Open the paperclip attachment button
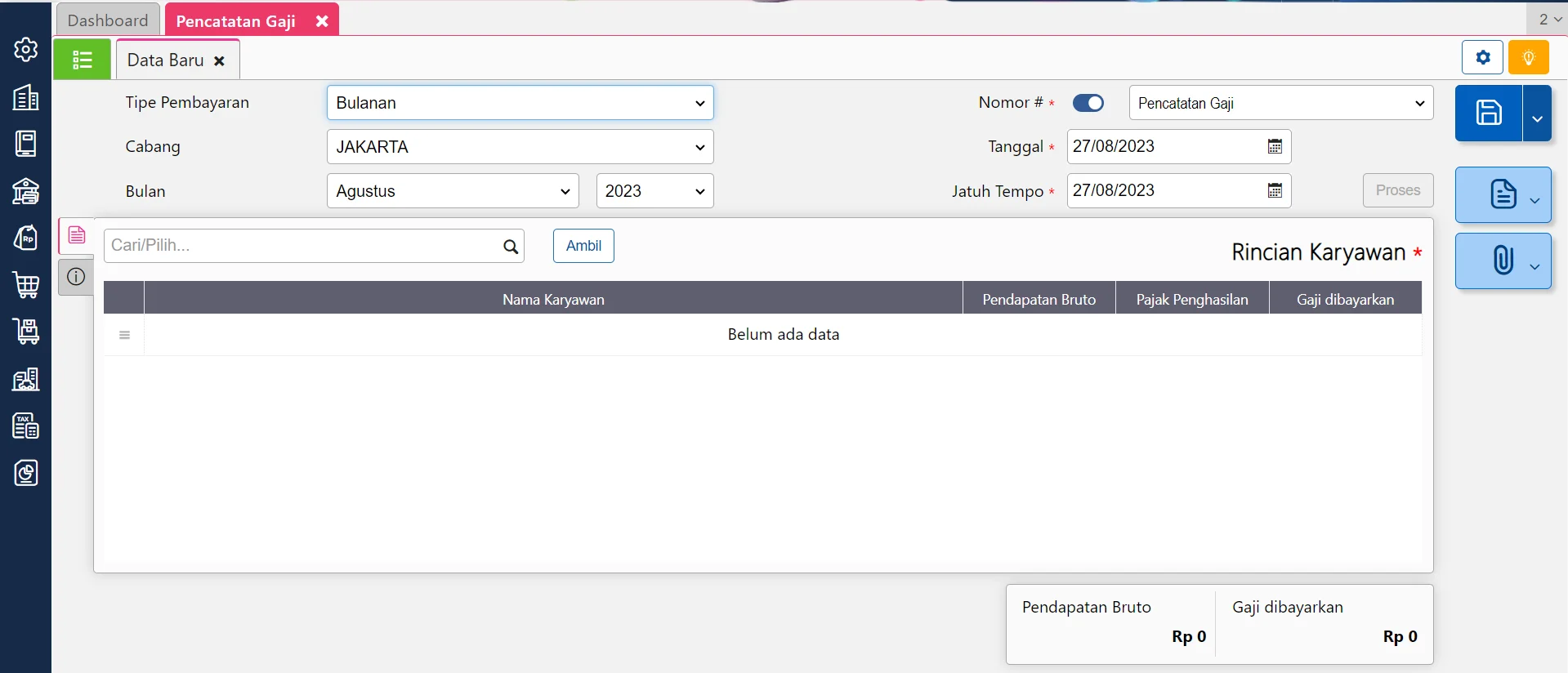 (1502, 261)
